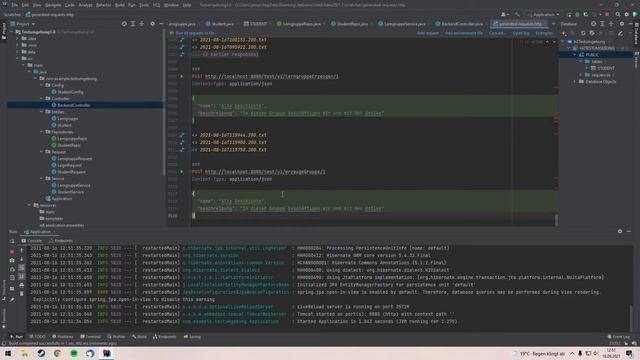
Task: Open the Terminal tool window button
Action: tap(90, 337)
